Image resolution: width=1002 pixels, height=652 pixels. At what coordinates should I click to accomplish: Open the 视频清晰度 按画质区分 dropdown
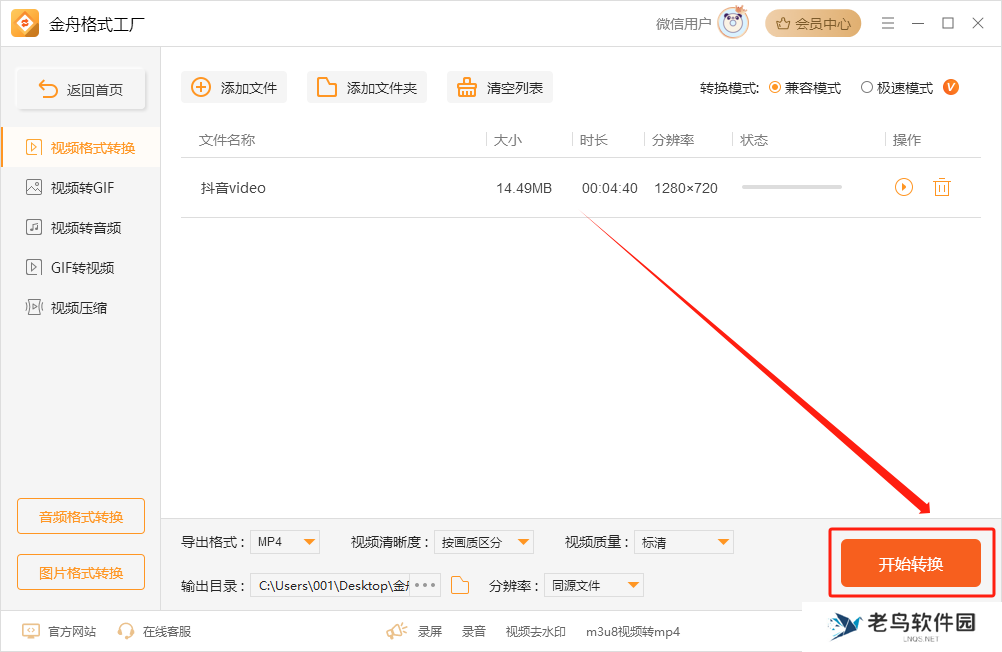click(x=484, y=542)
